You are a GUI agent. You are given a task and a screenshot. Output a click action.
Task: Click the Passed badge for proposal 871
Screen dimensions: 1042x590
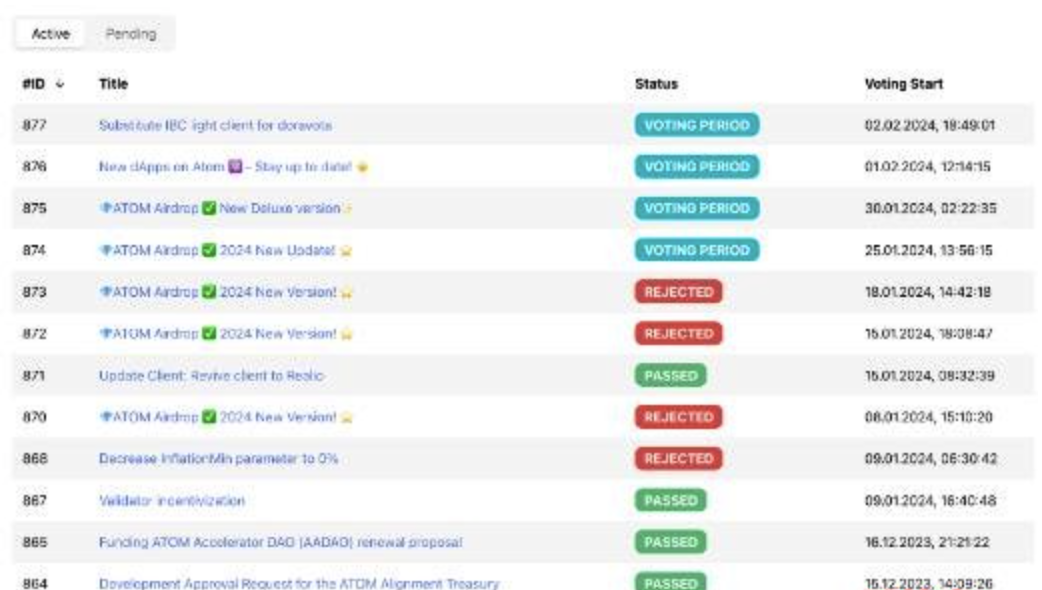tap(670, 376)
